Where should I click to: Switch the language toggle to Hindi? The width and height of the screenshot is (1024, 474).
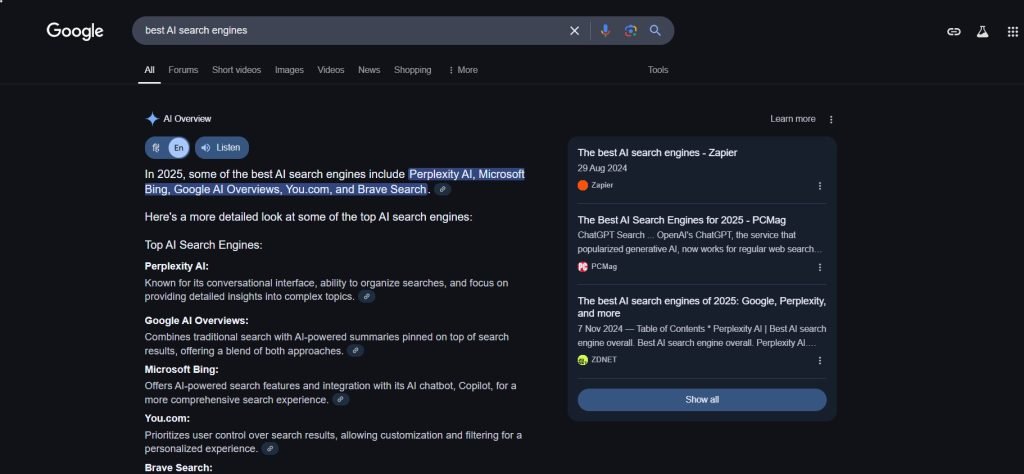click(x=156, y=148)
